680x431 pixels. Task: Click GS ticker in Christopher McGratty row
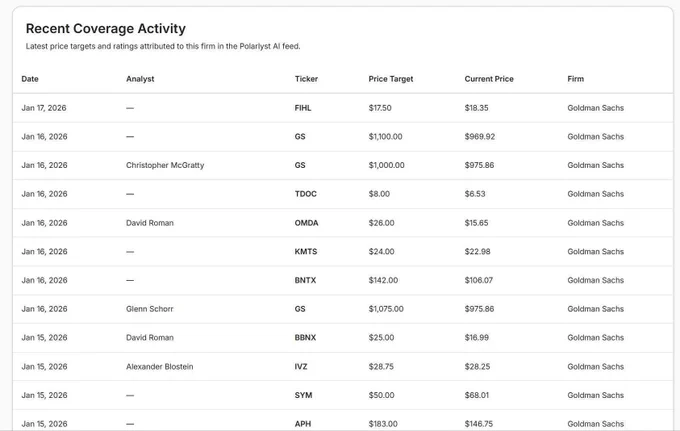coord(300,165)
